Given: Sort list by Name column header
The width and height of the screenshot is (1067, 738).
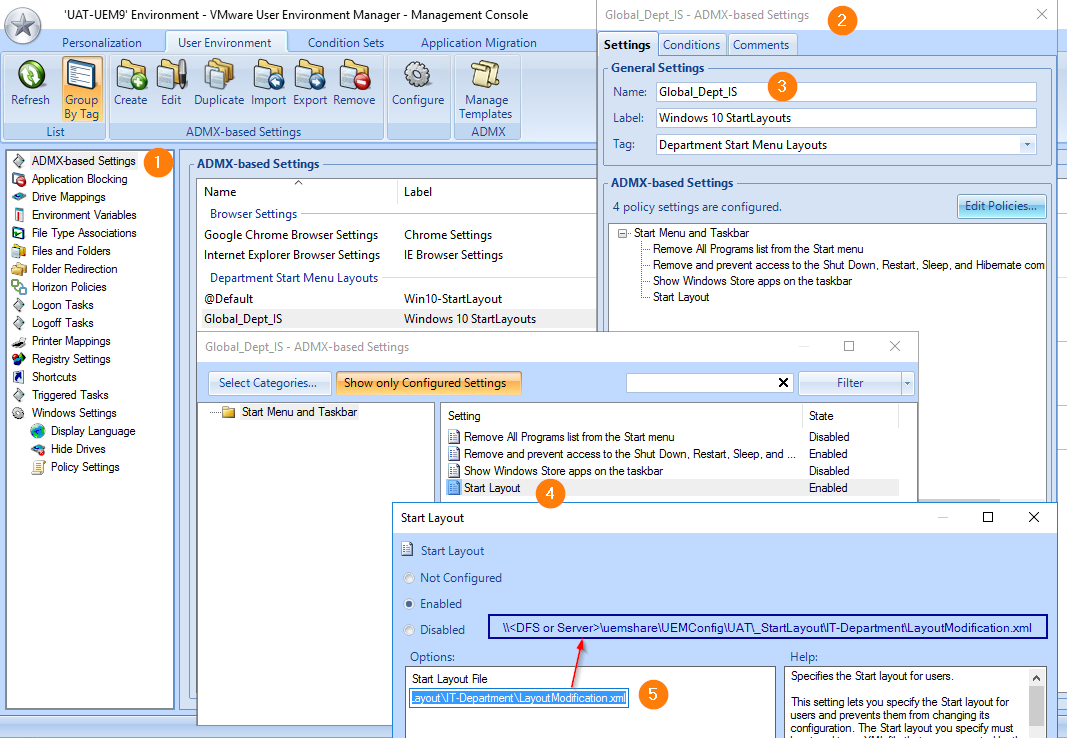Looking at the screenshot, I should (296, 192).
